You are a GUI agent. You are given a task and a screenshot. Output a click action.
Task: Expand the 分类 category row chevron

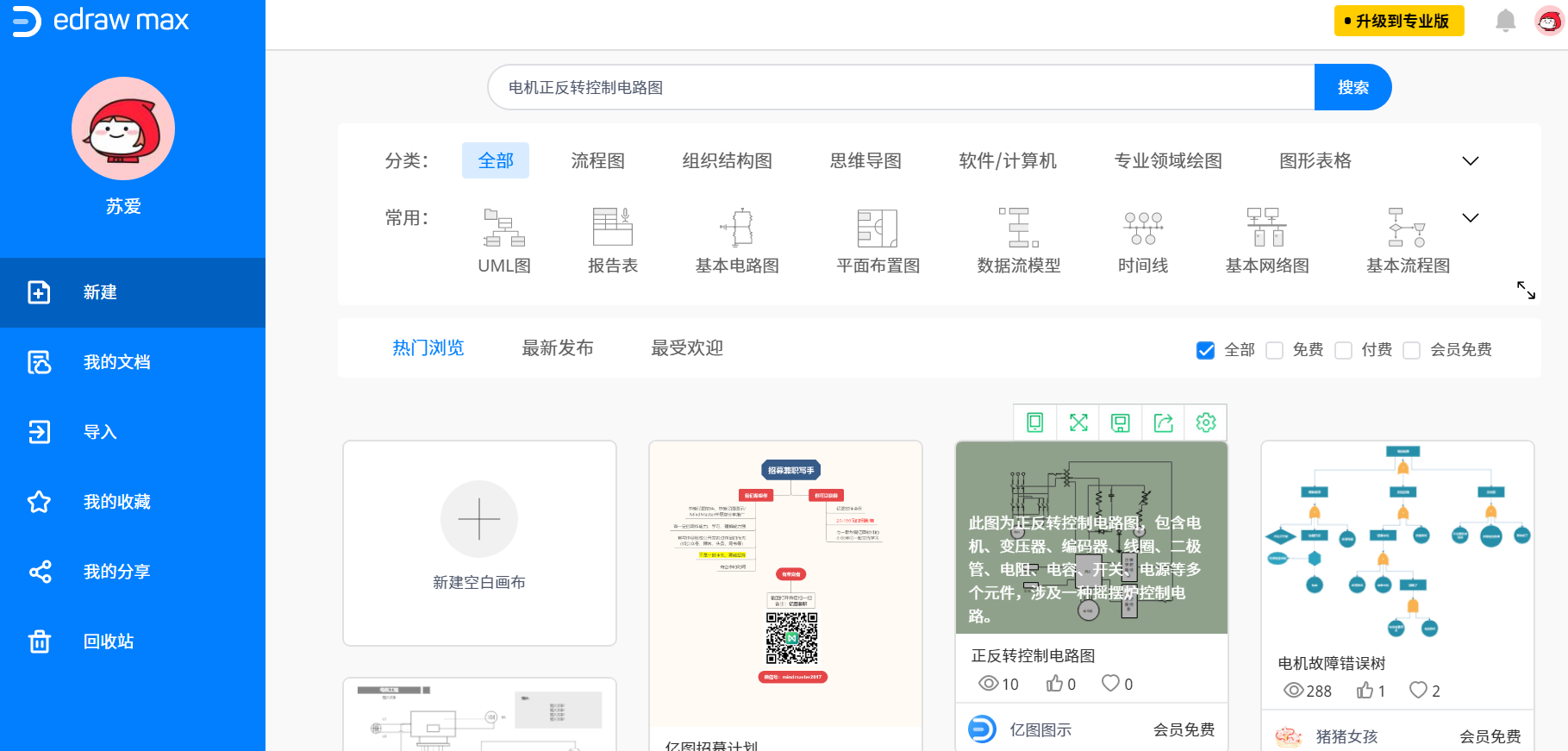coord(1471,161)
